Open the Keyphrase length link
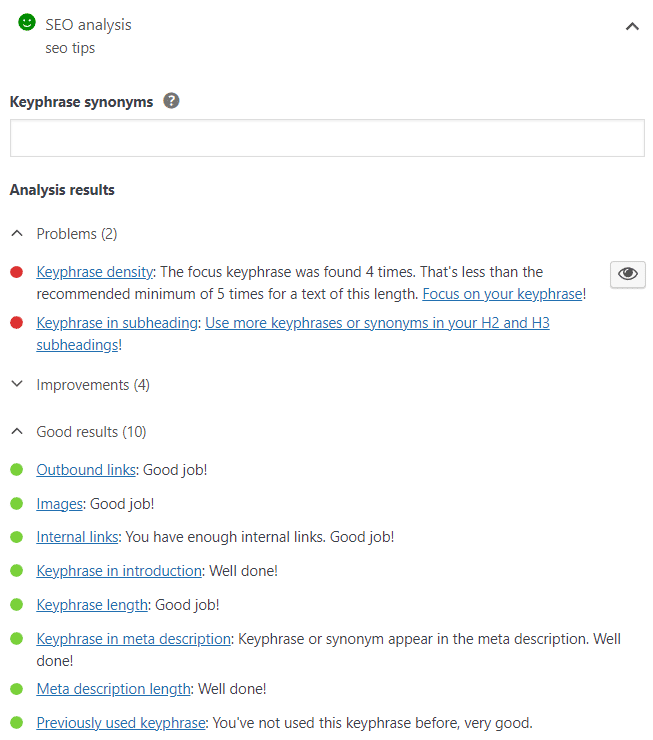653x740 pixels. [92, 605]
